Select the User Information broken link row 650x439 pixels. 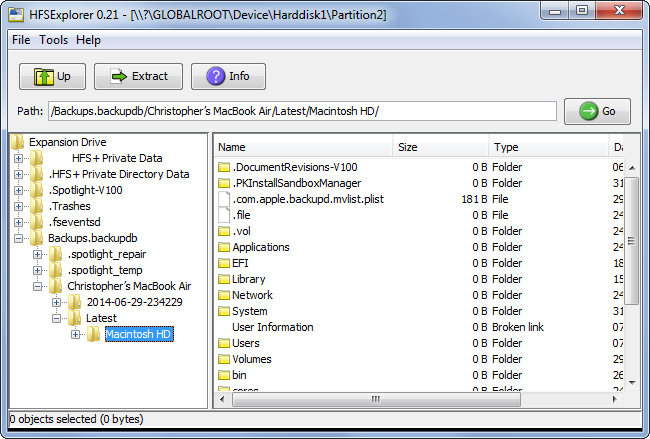tap(419, 327)
